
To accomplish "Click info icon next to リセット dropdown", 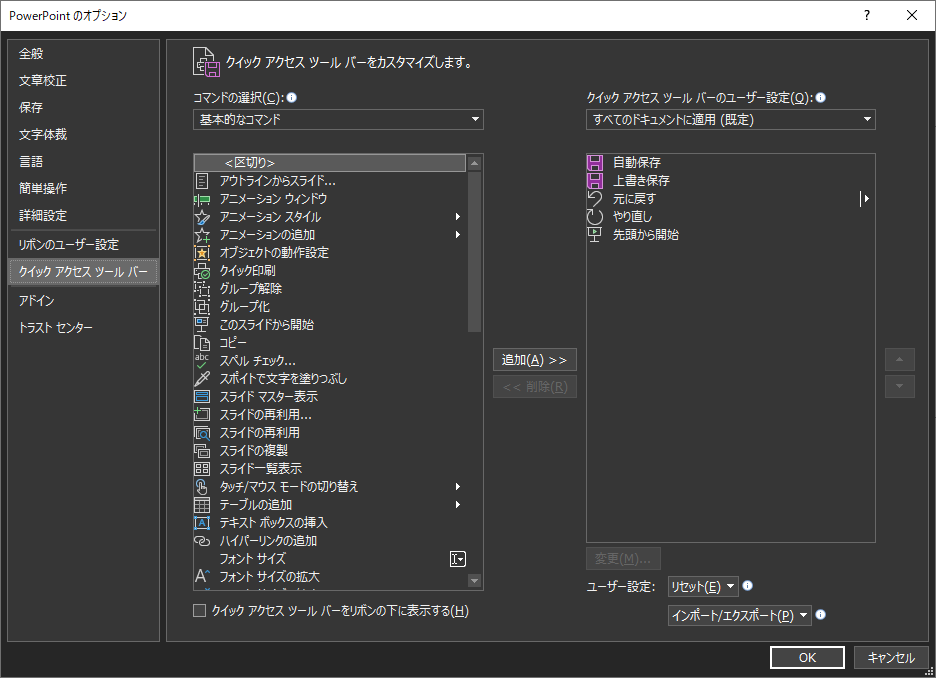I will [747, 585].
